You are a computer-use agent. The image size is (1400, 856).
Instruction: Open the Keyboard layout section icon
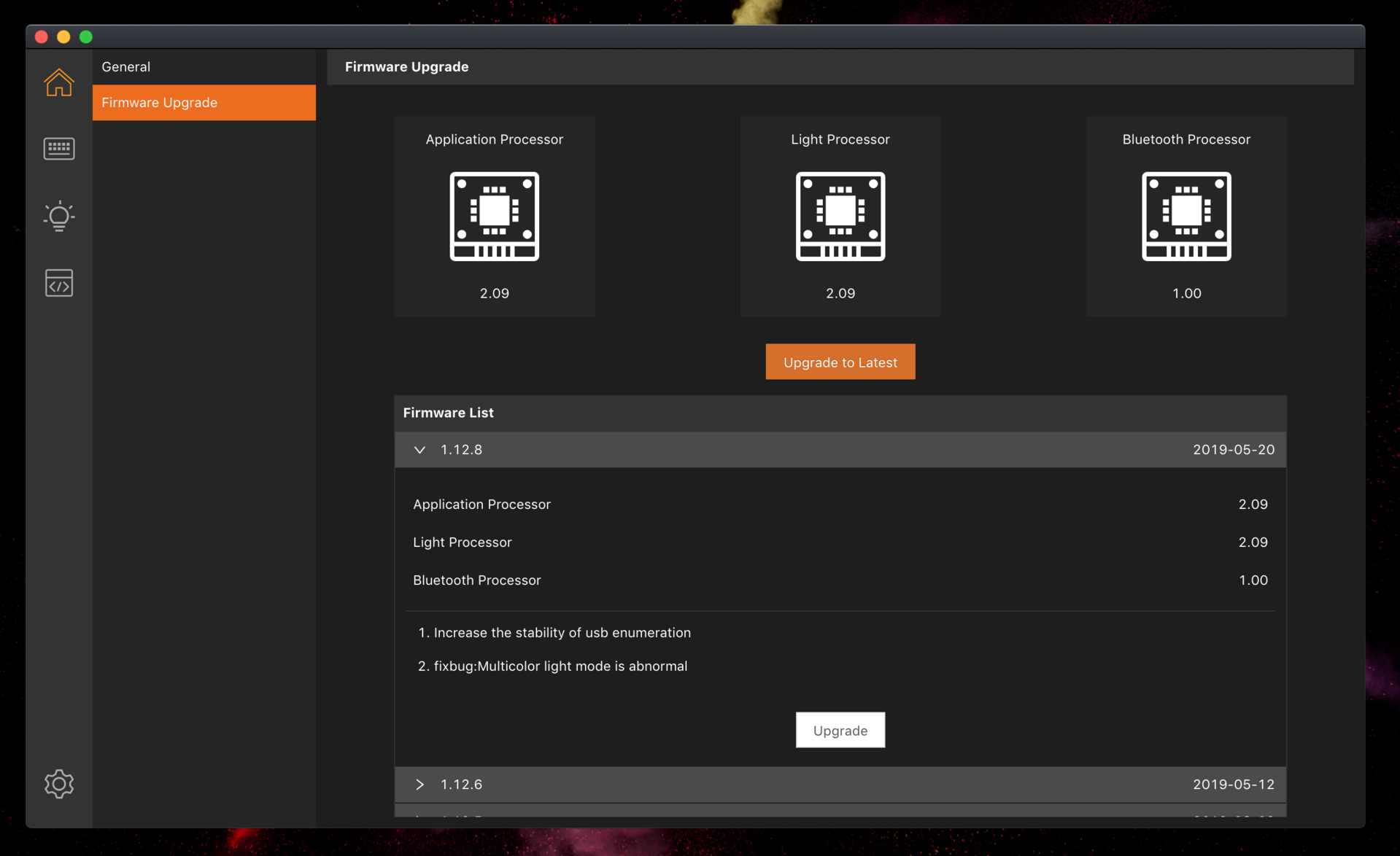(x=59, y=149)
